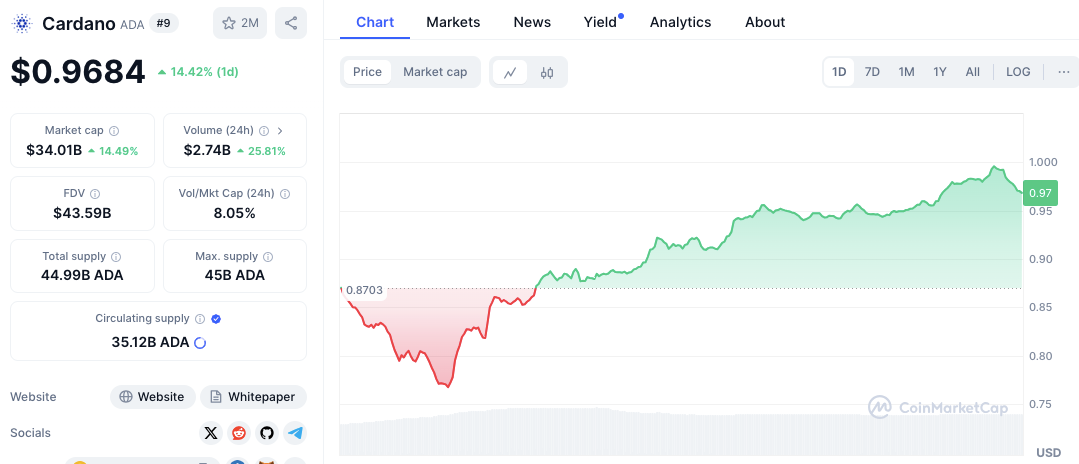The width and height of the screenshot is (1079, 464).
Task: Select the 7D time range
Action: click(x=872, y=72)
